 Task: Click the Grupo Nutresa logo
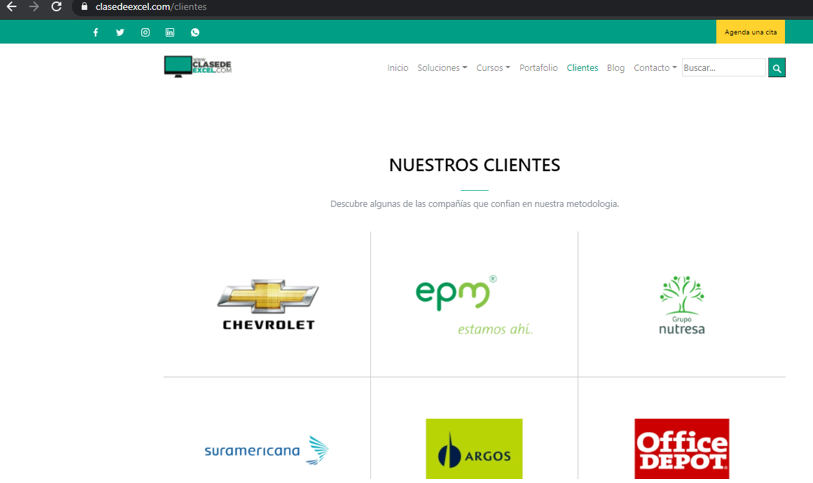(681, 305)
